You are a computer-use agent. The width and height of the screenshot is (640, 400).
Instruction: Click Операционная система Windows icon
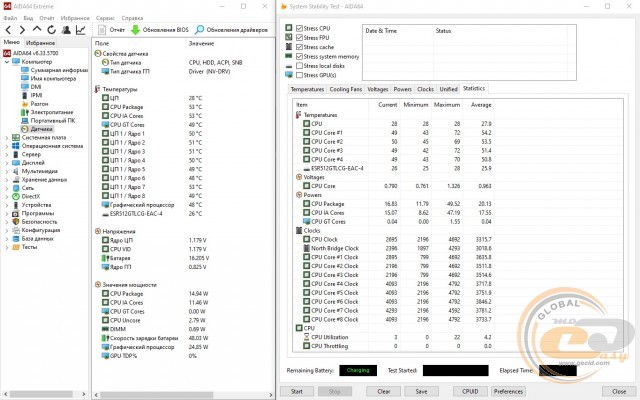pyautogui.click(x=16, y=146)
